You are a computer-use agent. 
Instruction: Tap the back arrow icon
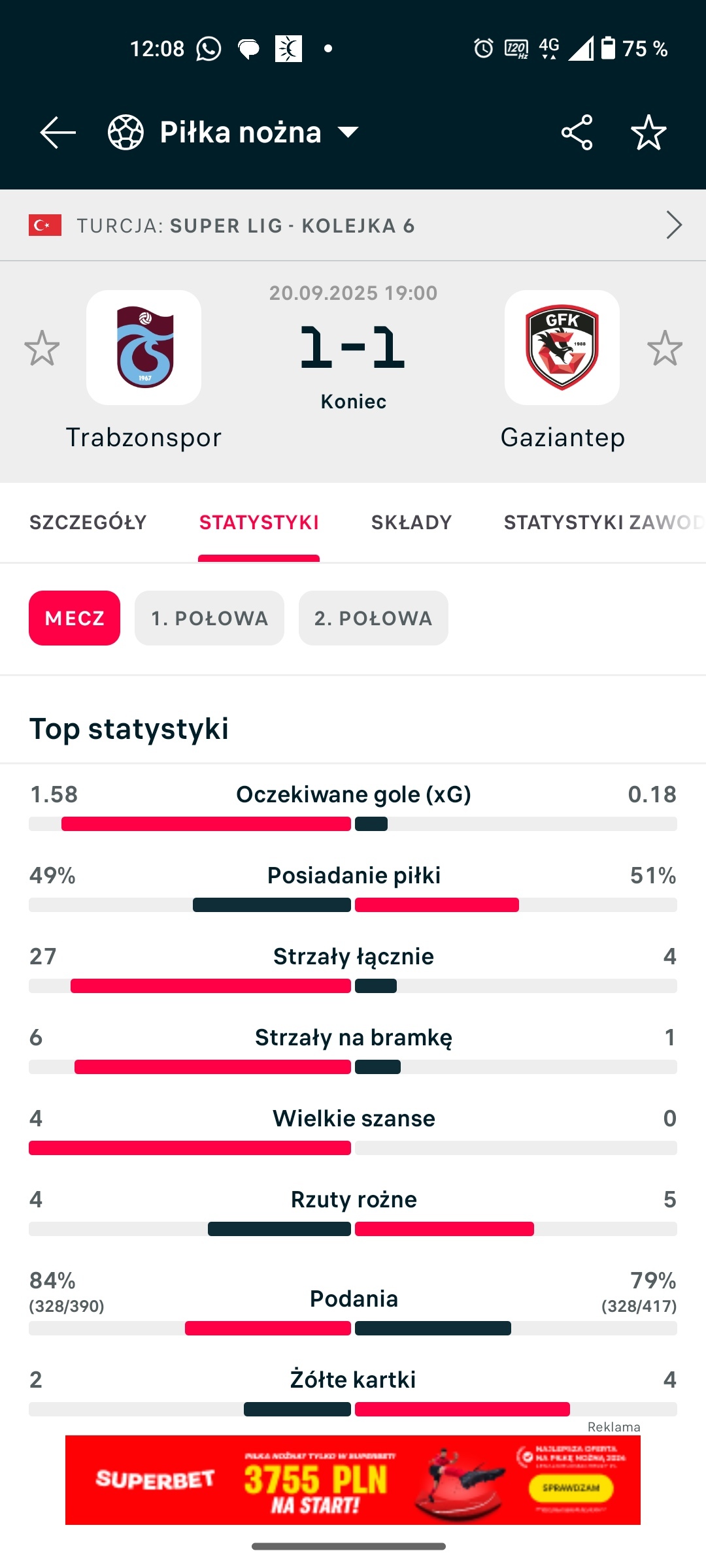pyautogui.click(x=58, y=133)
